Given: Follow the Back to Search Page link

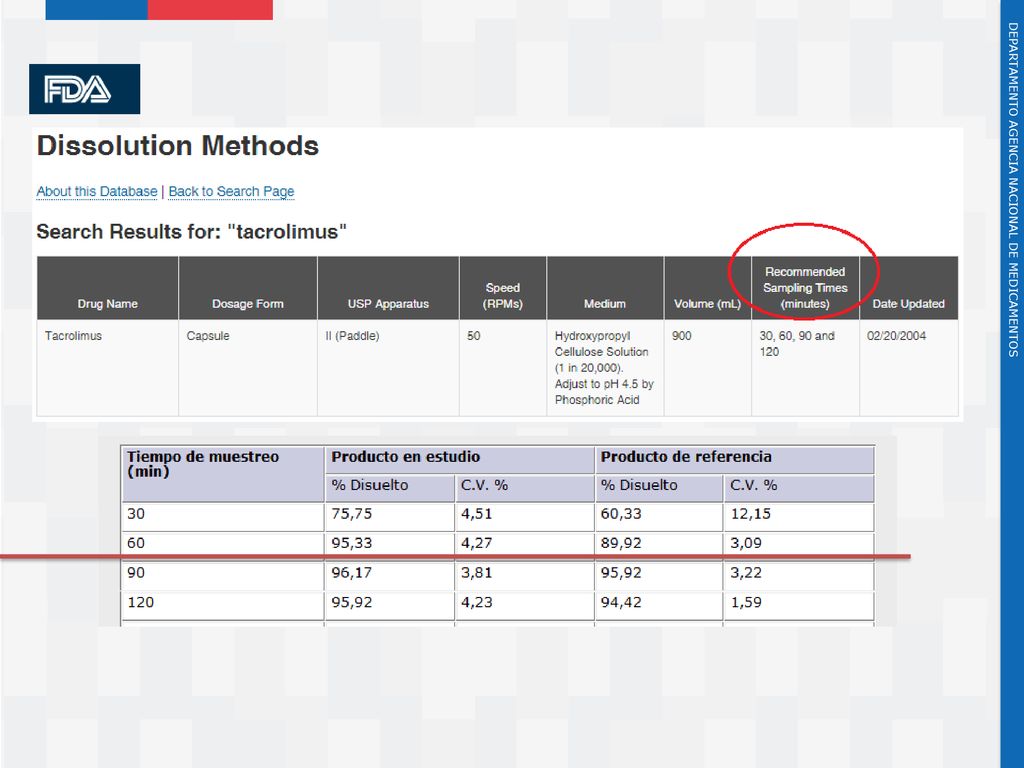Looking at the screenshot, I should click(x=231, y=191).
